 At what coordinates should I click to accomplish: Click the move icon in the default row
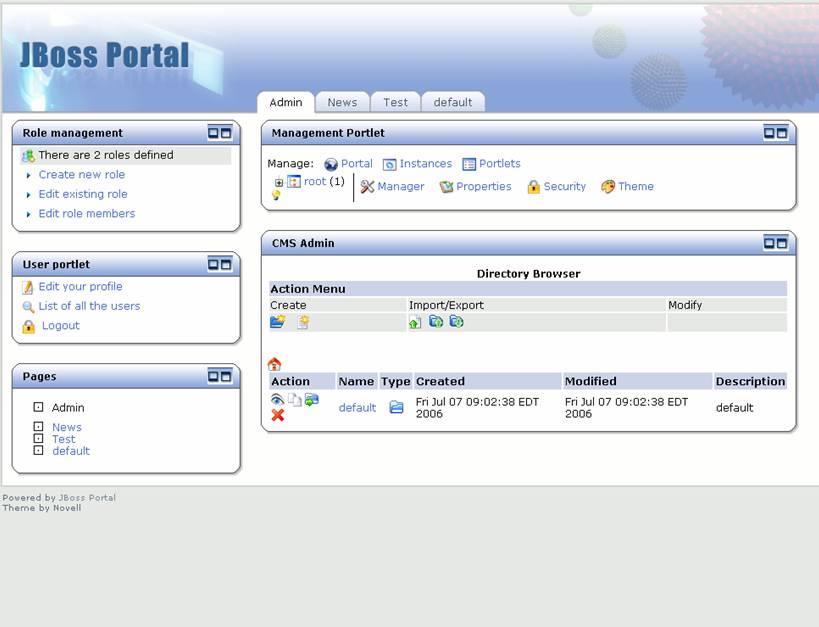[312, 400]
